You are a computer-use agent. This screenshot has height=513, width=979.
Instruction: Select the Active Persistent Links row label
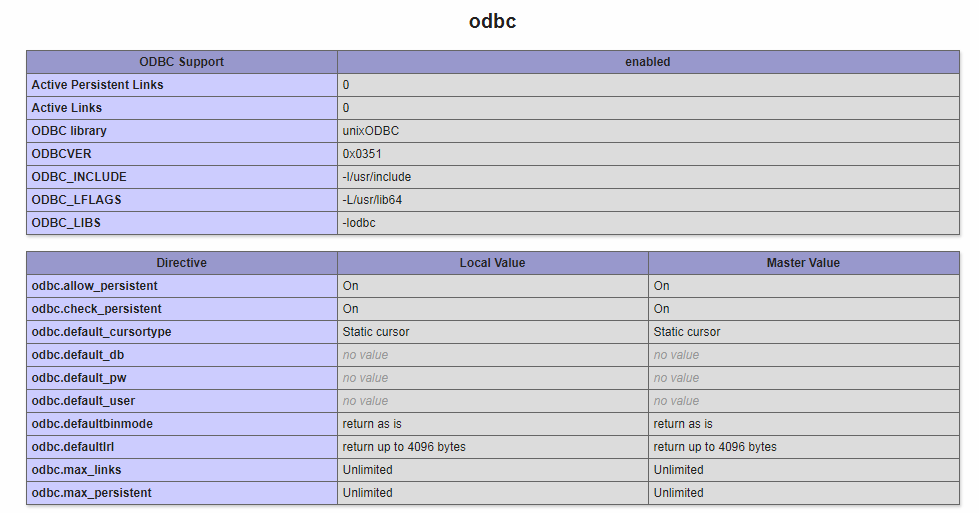(97, 85)
